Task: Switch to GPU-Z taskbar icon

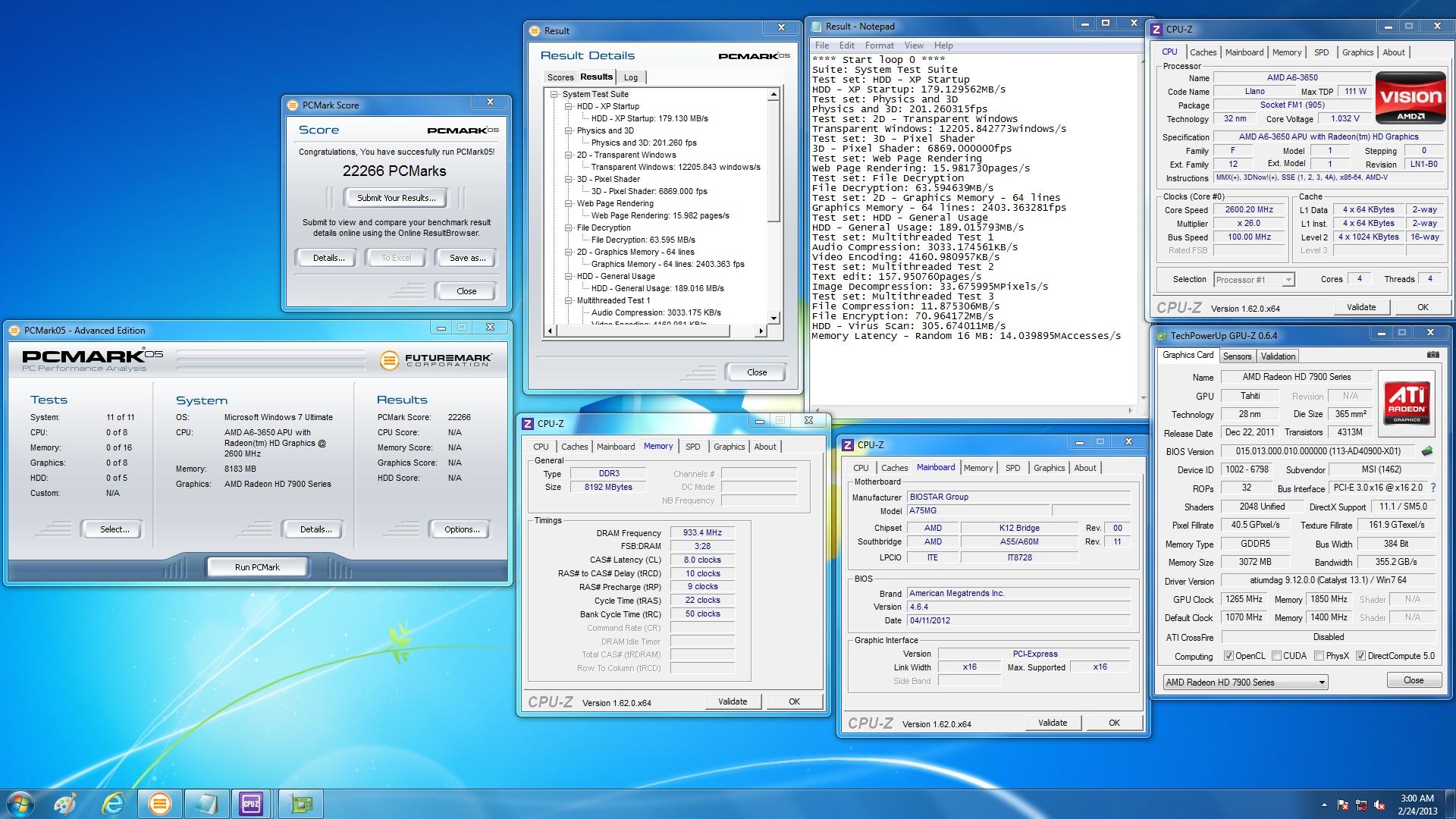Action: tap(301, 804)
